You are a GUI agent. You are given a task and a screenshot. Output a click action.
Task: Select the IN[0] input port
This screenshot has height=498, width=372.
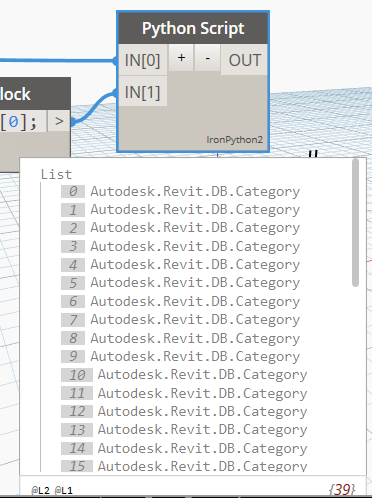point(143,60)
